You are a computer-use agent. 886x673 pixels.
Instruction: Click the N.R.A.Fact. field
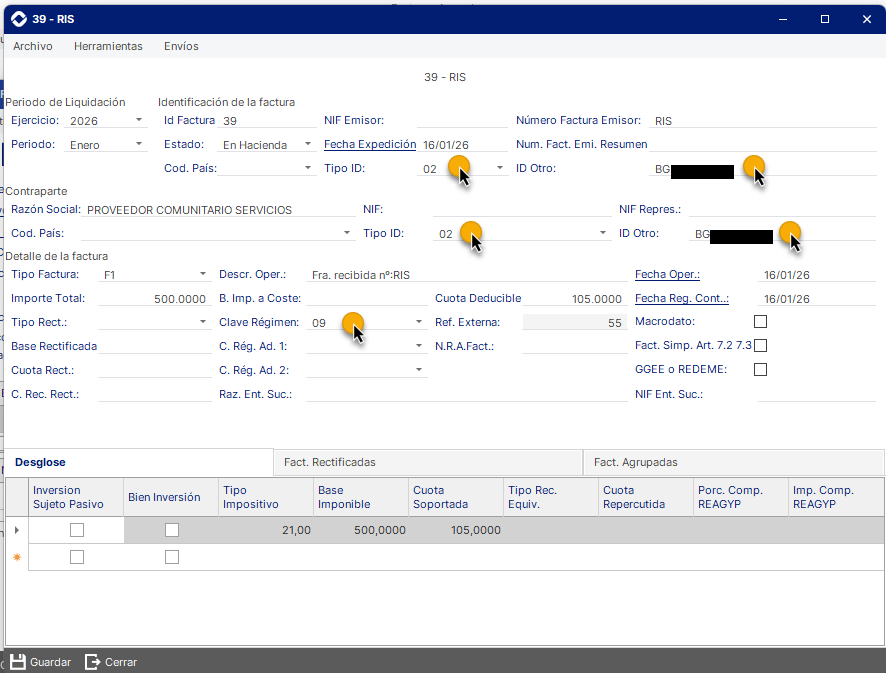[x=575, y=346]
